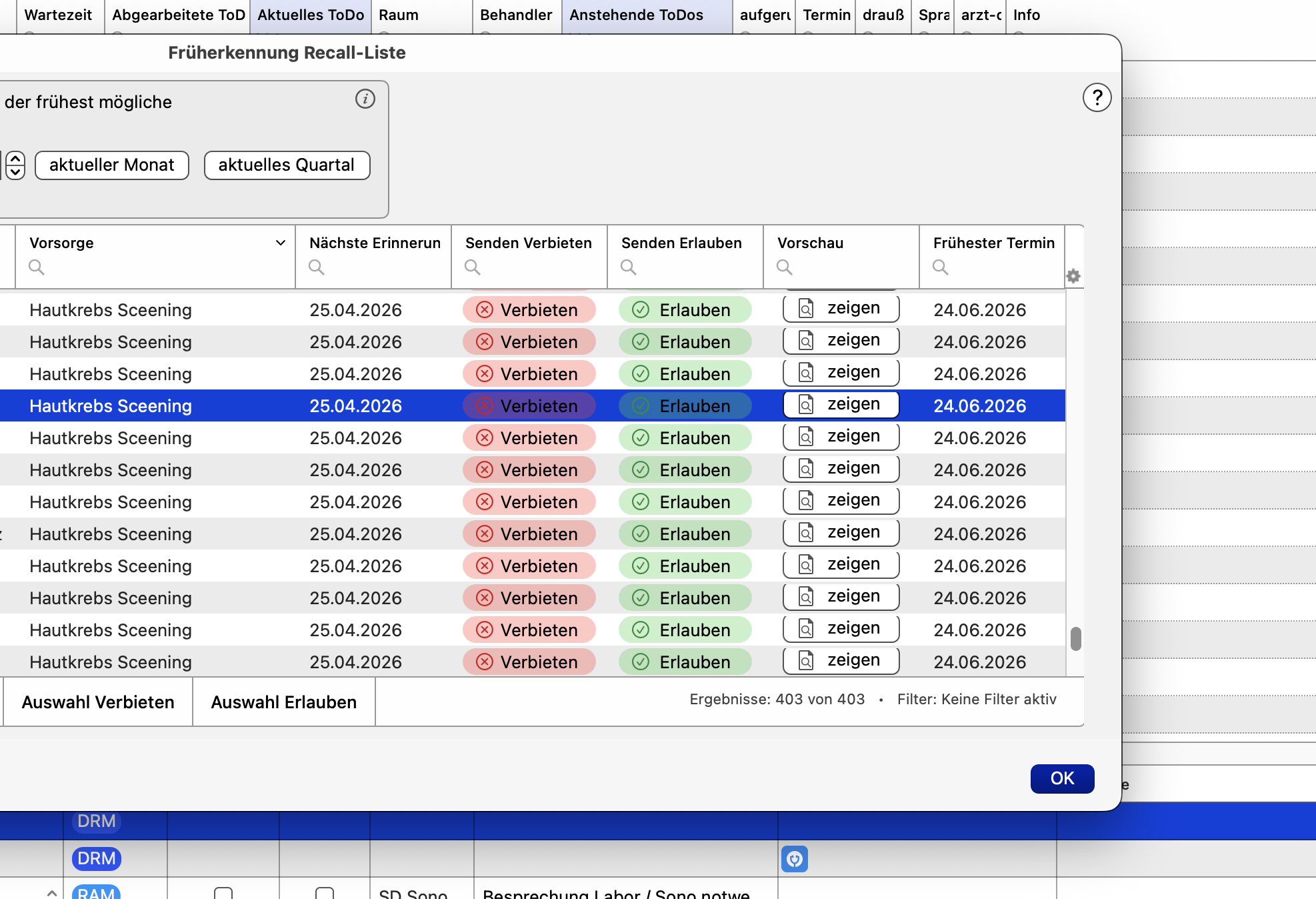Click search icon under Senden Verbieten column
1316x899 pixels.
[473, 267]
